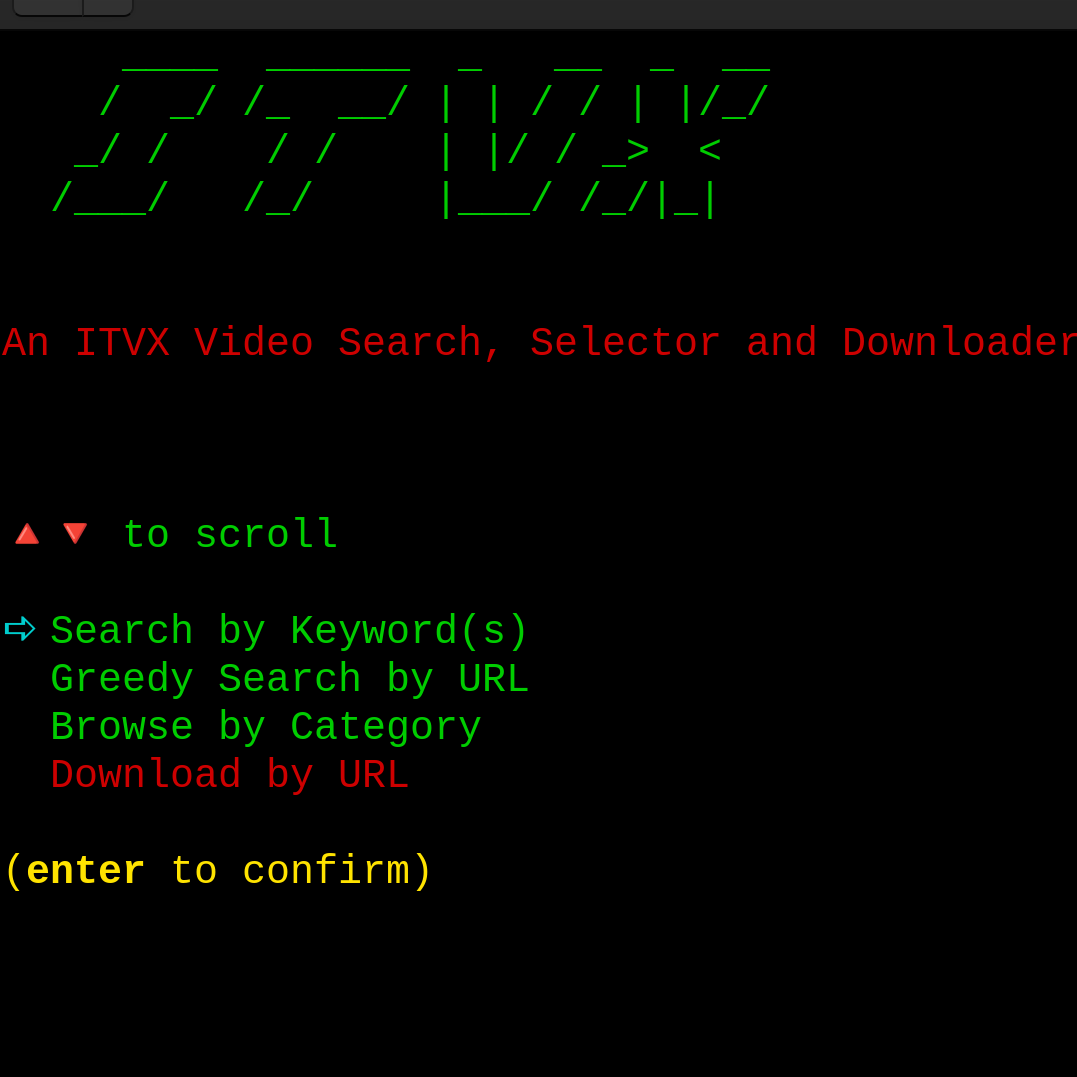
Task: Click the 'to confirm)' hint text
Action: [x=302, y=871]
